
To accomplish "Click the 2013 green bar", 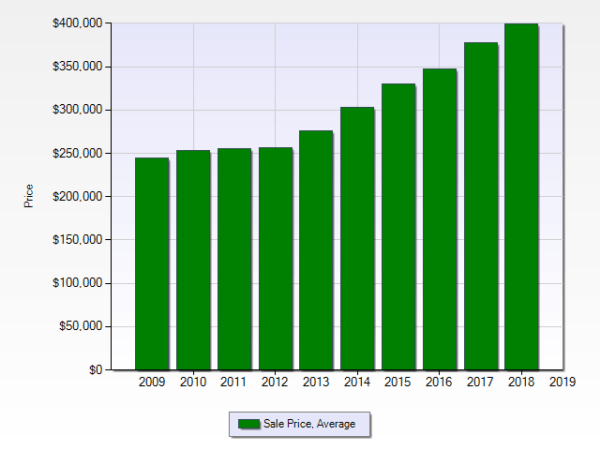I will coord(316,250).
